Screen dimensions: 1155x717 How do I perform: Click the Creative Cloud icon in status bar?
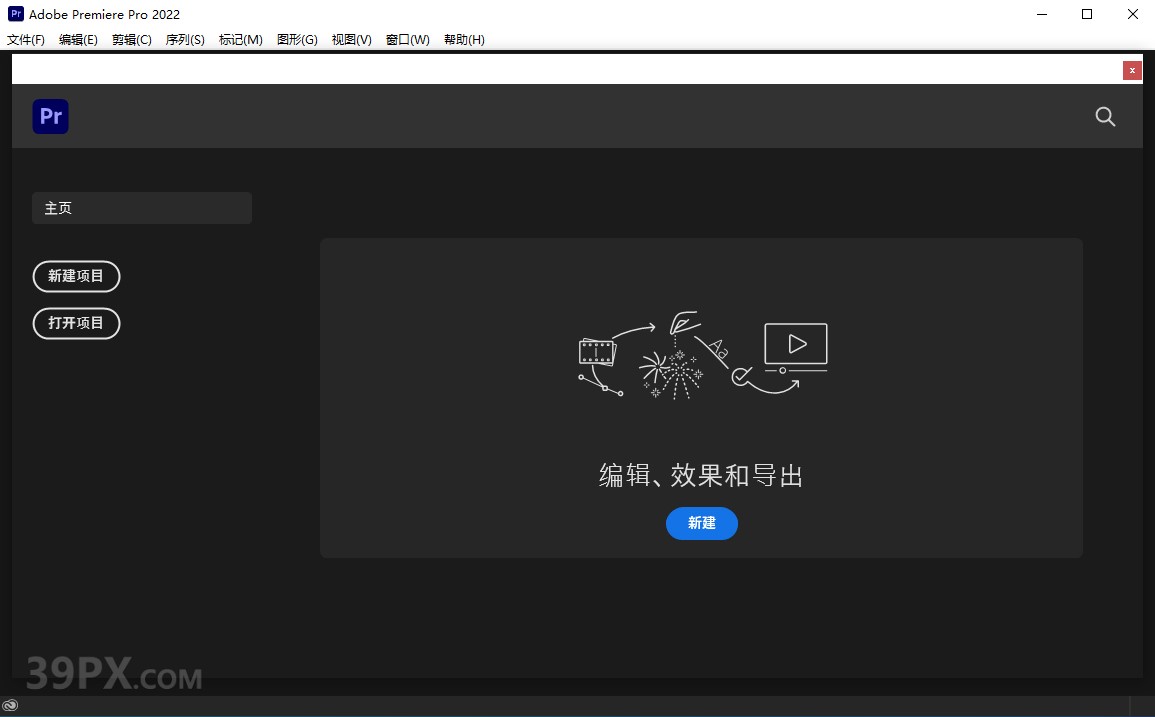click(x=10, y=705)
